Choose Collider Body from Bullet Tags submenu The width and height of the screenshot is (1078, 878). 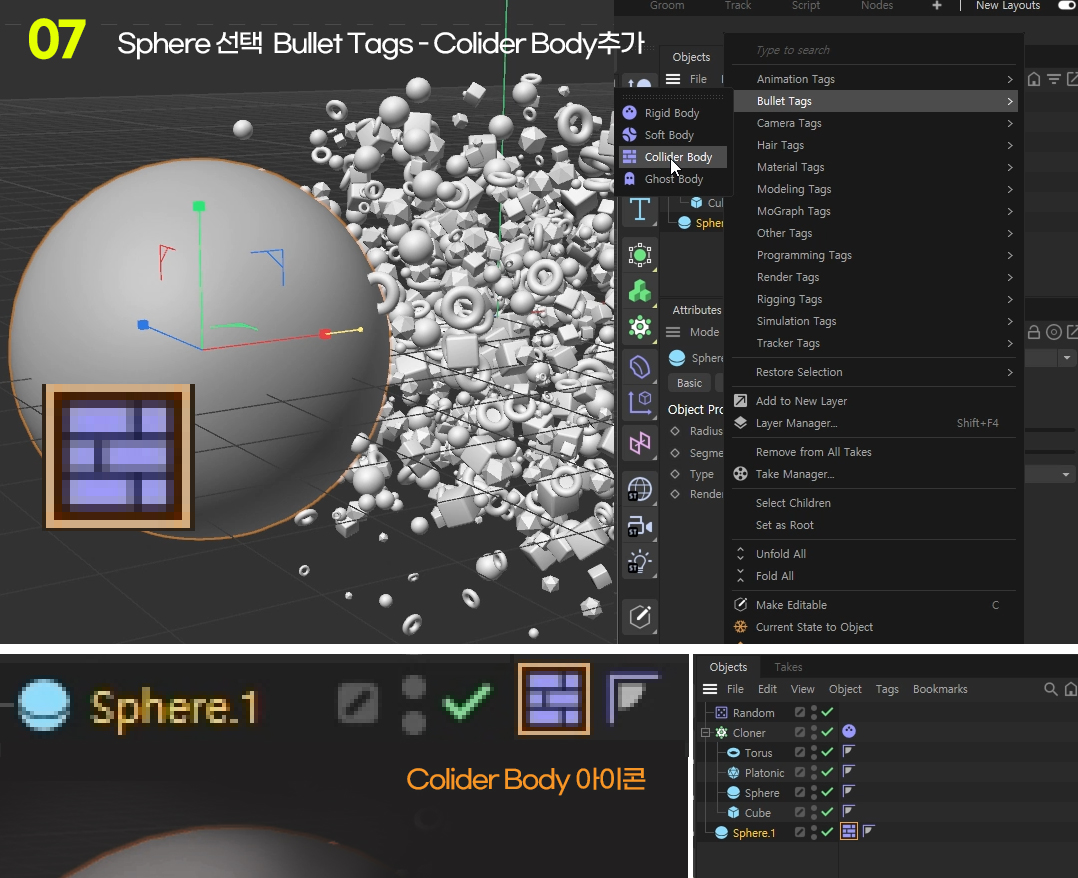pos(673,157)
